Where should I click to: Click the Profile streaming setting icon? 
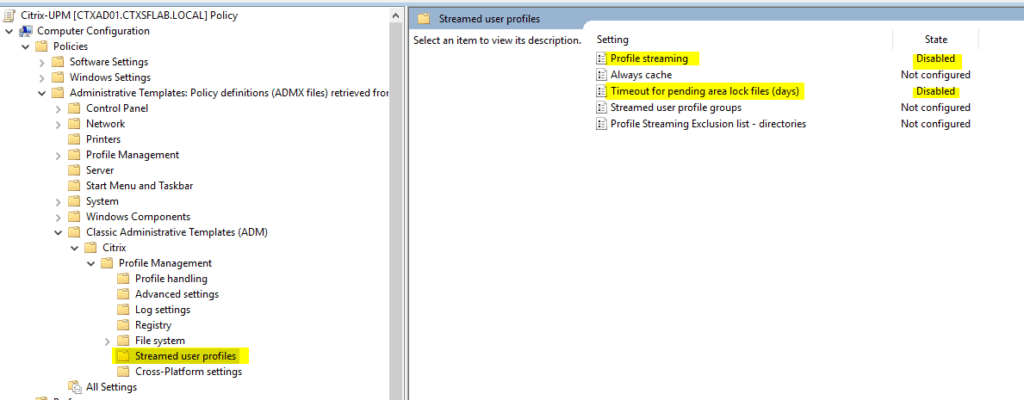click(601, 59)
